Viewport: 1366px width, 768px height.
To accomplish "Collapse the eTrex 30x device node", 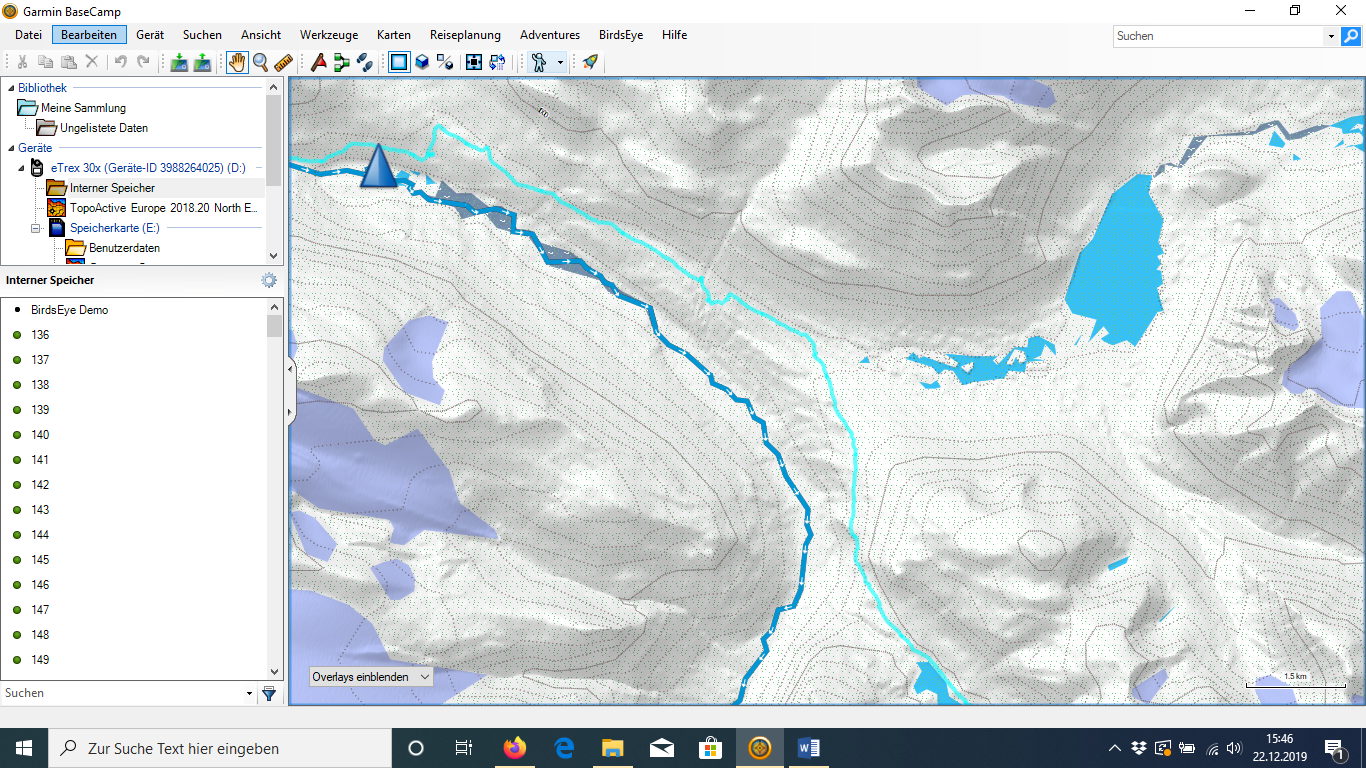I will [22, 168].
